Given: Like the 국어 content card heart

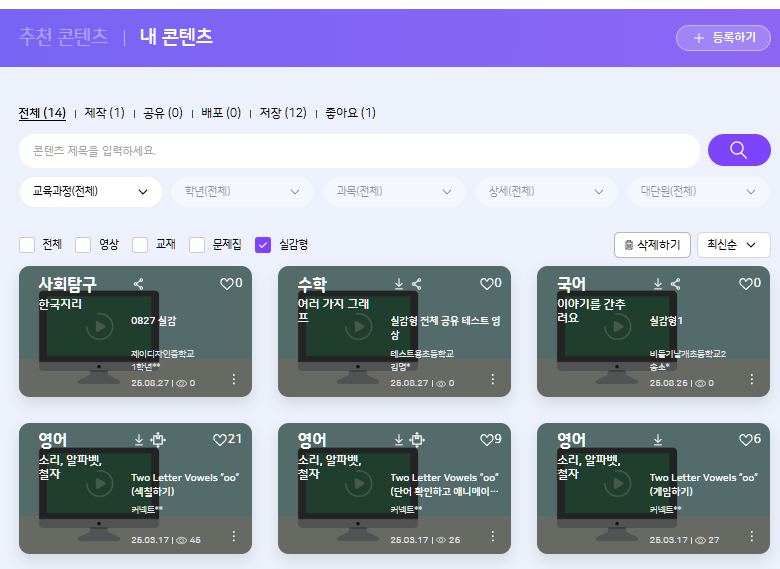Looking at the screenshot, I should pyautogui.click(x=746, y=284).
